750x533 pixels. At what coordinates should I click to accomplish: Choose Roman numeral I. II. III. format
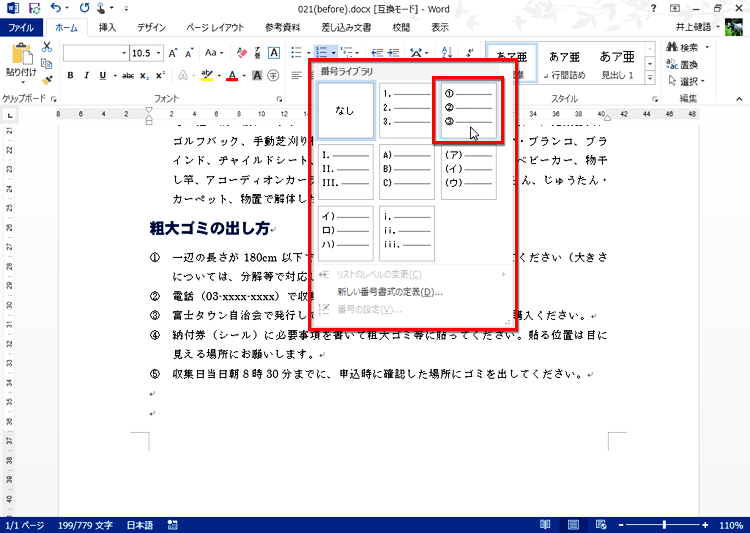(x=345, y=171)
